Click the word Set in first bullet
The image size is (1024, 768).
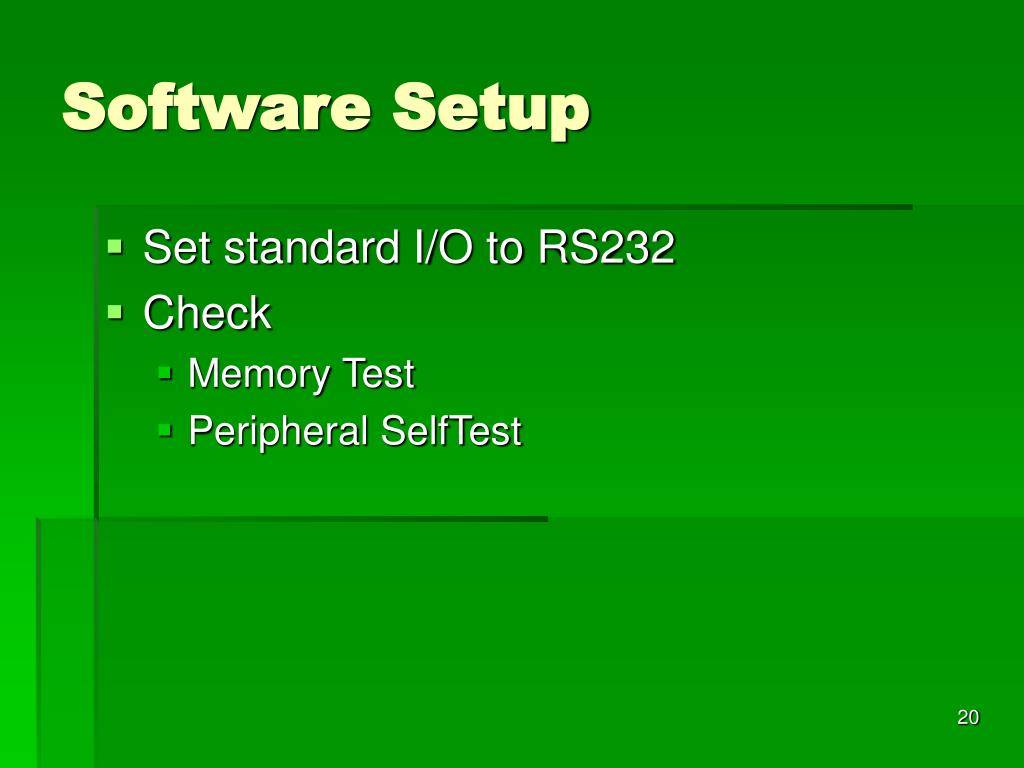tap(176, 247)
